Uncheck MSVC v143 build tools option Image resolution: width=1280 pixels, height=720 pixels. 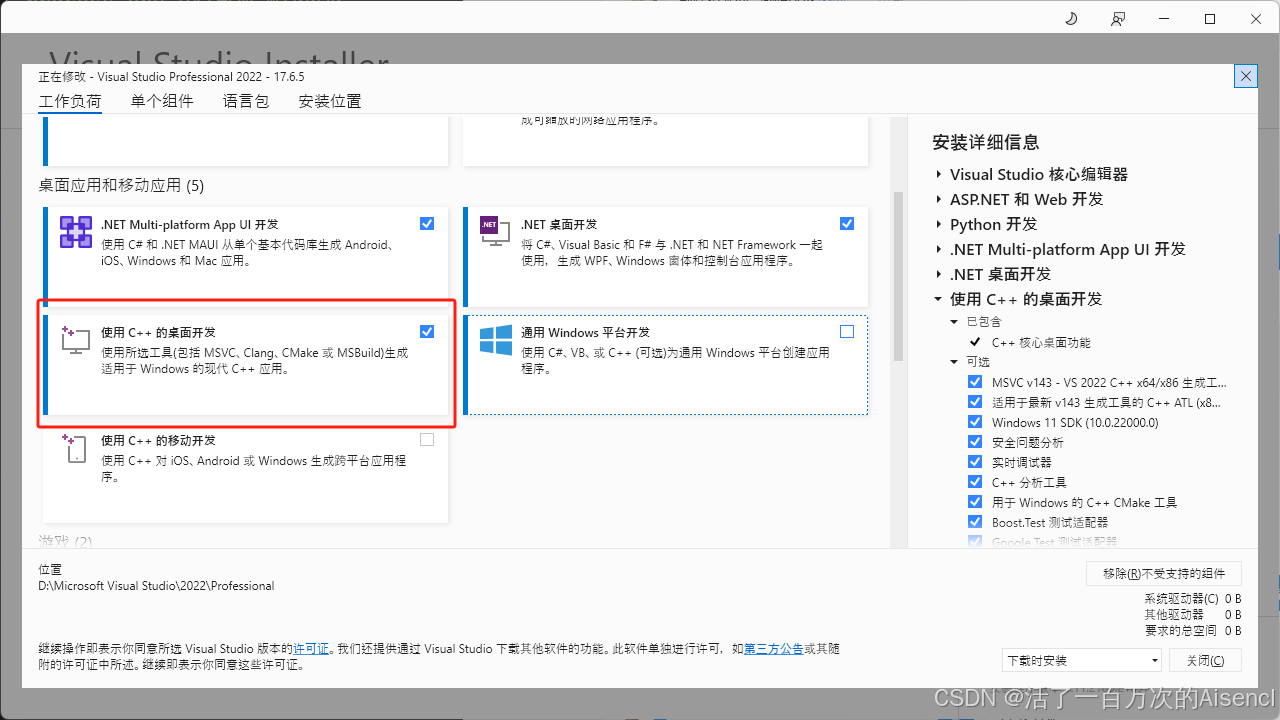pos(975,382)
